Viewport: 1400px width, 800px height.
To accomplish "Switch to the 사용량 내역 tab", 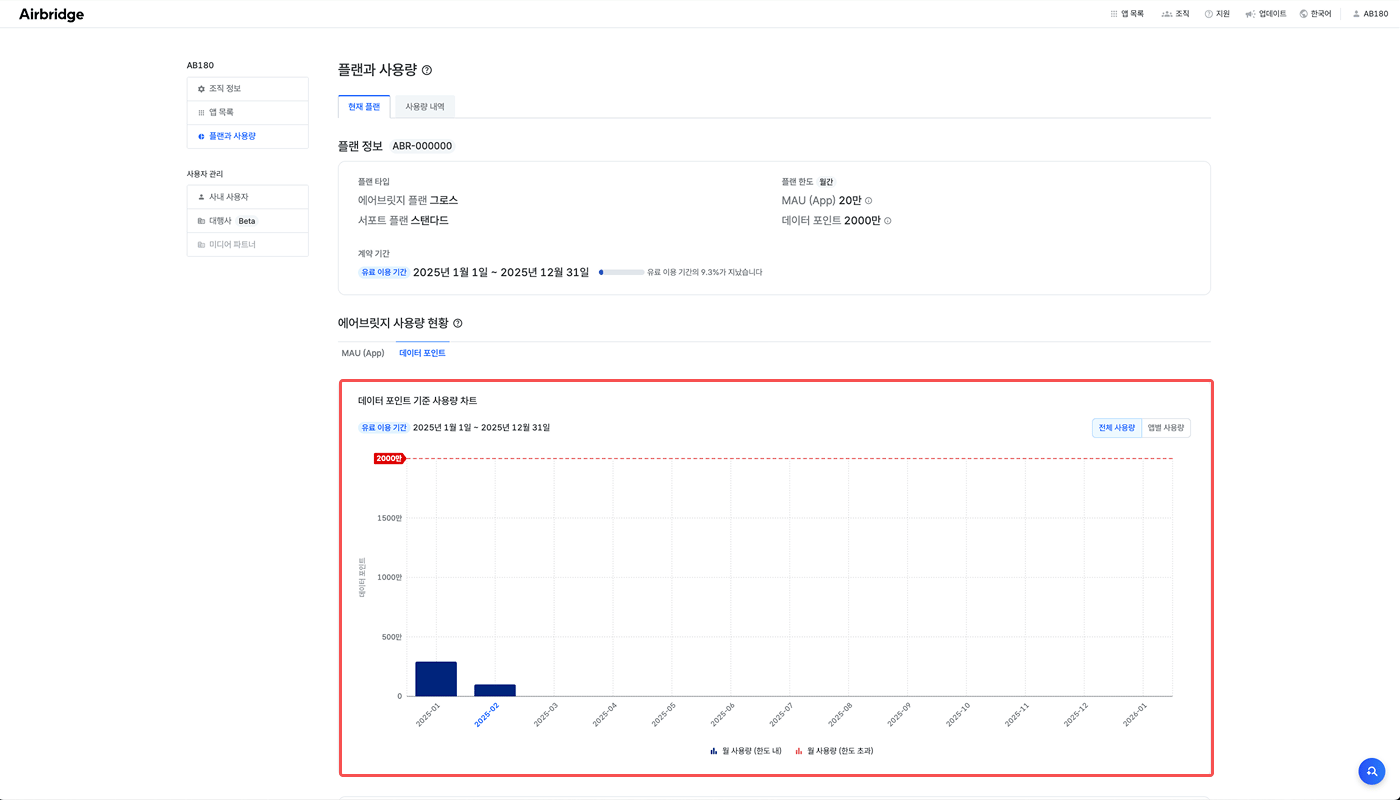I will coord(425,106).
